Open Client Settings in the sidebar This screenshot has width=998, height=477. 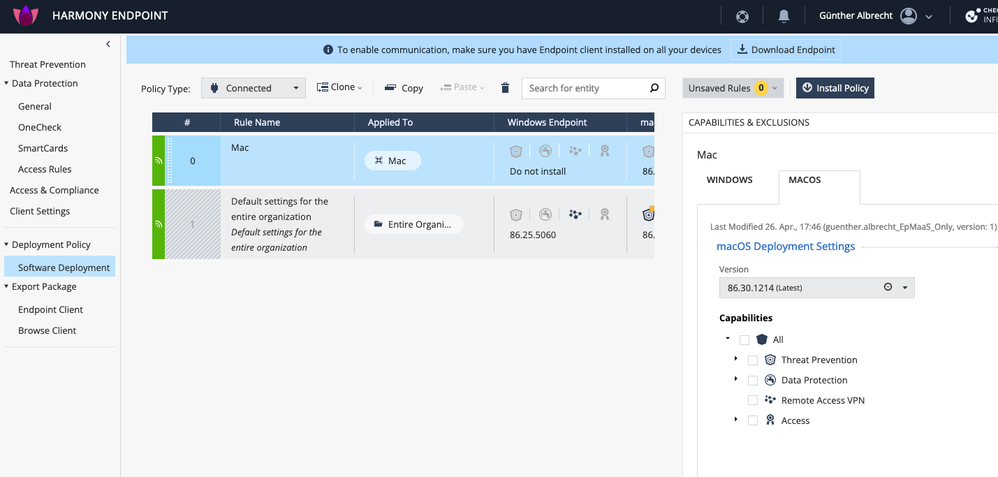[39, 211]
